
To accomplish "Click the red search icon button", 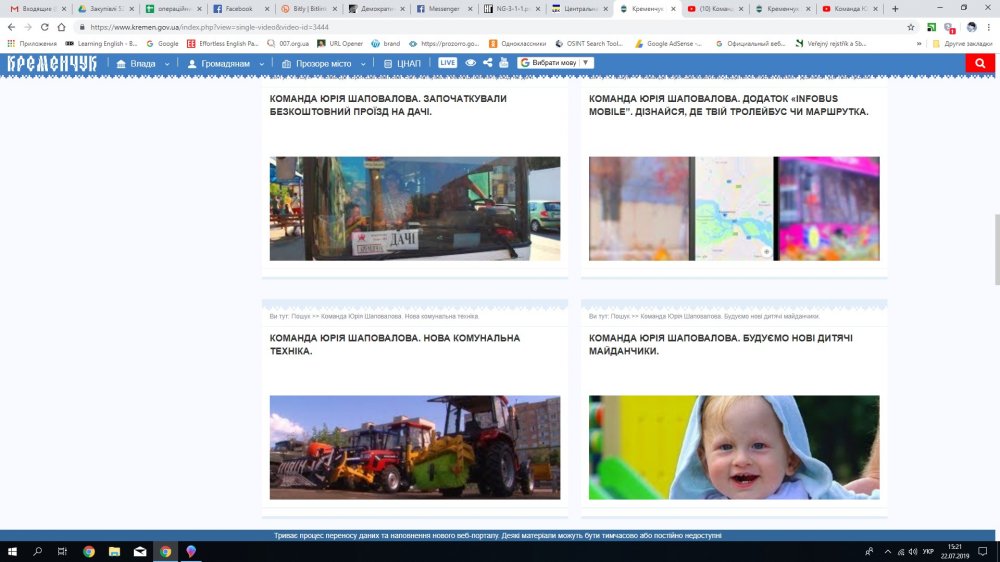I will [980, 63].
